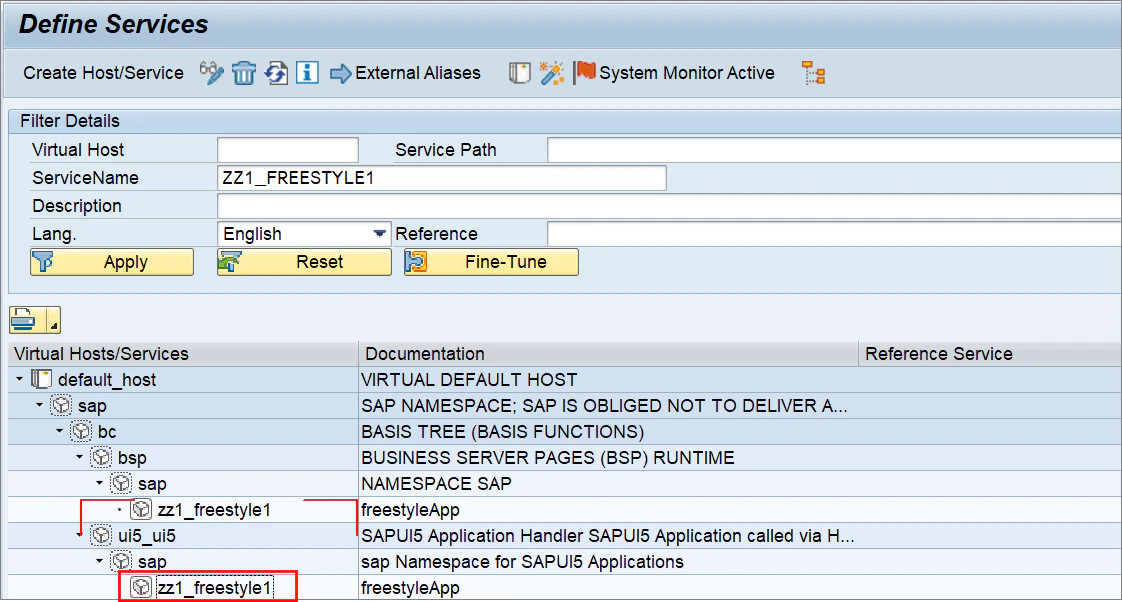Screen dimensions: 1122x602
Task: Collapse the sap node under ui5_ui5
Action: click(100, 560)
